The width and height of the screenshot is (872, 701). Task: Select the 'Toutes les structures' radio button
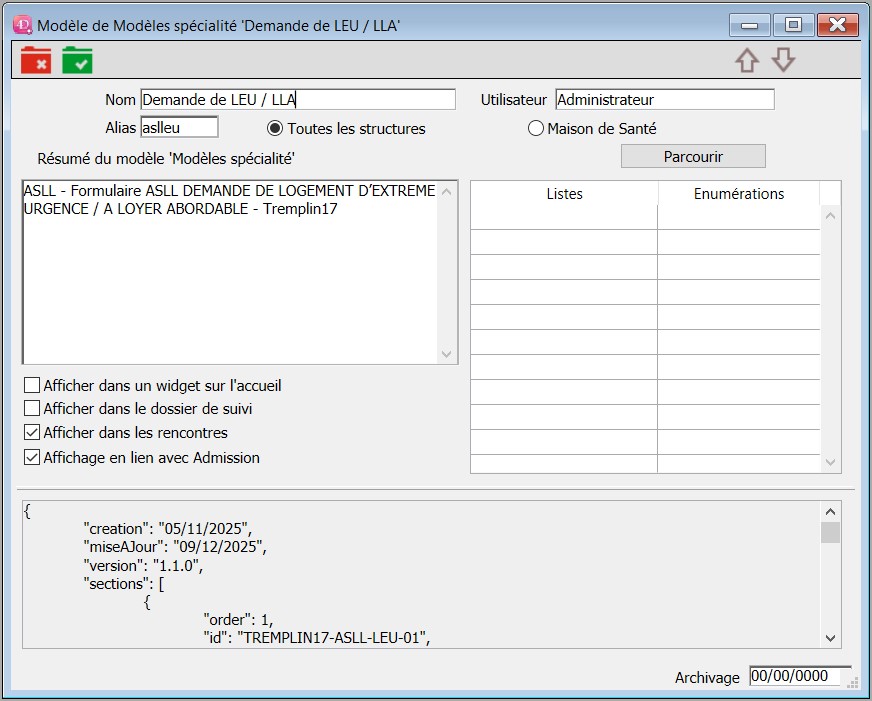pyautogui.click(x=275, y=129)
